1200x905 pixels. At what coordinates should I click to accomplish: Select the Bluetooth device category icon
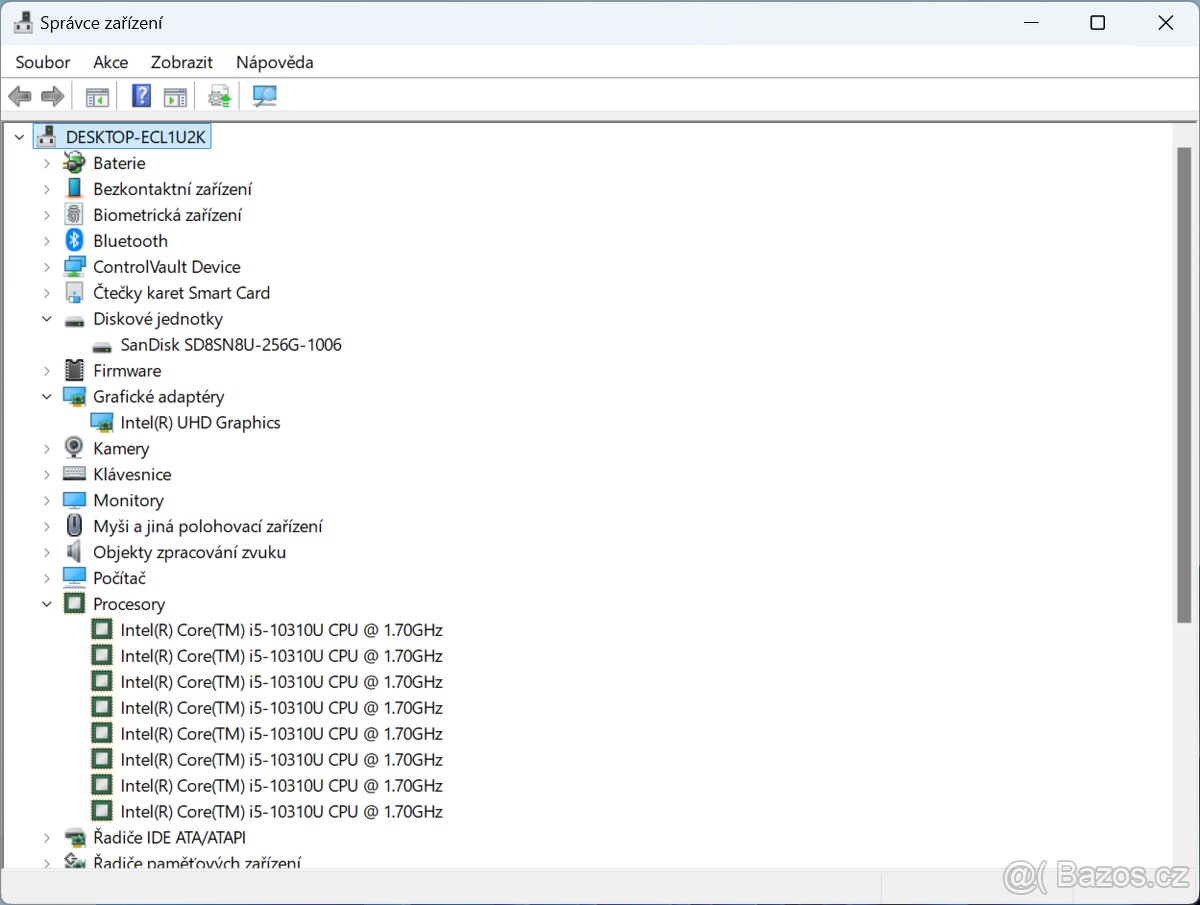[x=74, y=240]
